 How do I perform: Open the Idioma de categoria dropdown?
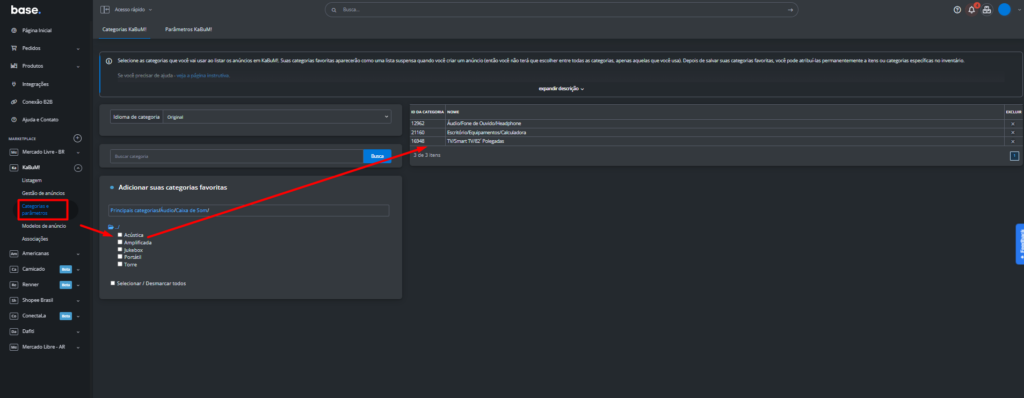tap(277, 116)
